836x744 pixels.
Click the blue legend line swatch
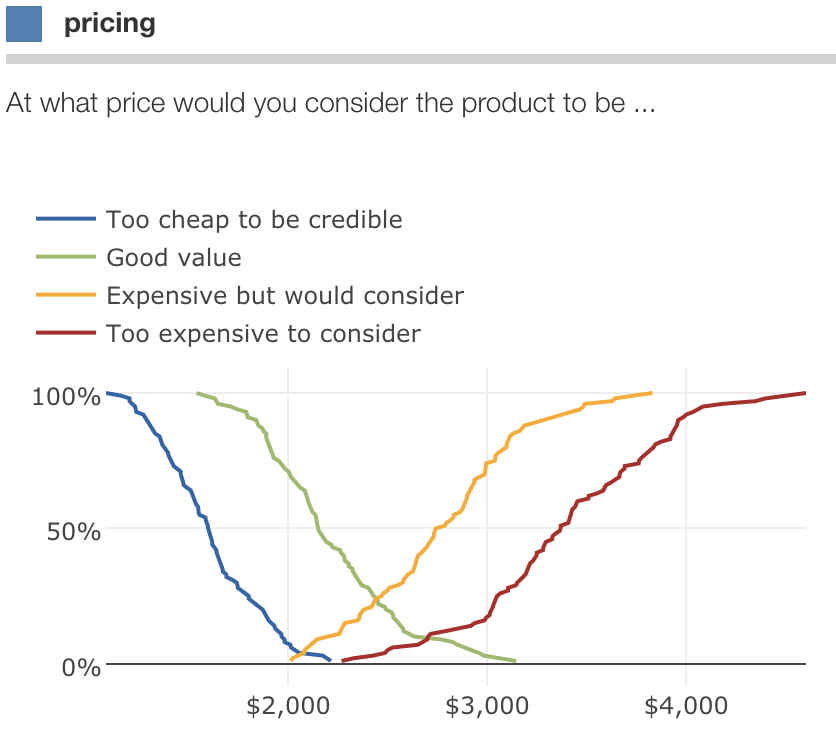[66, 219]
